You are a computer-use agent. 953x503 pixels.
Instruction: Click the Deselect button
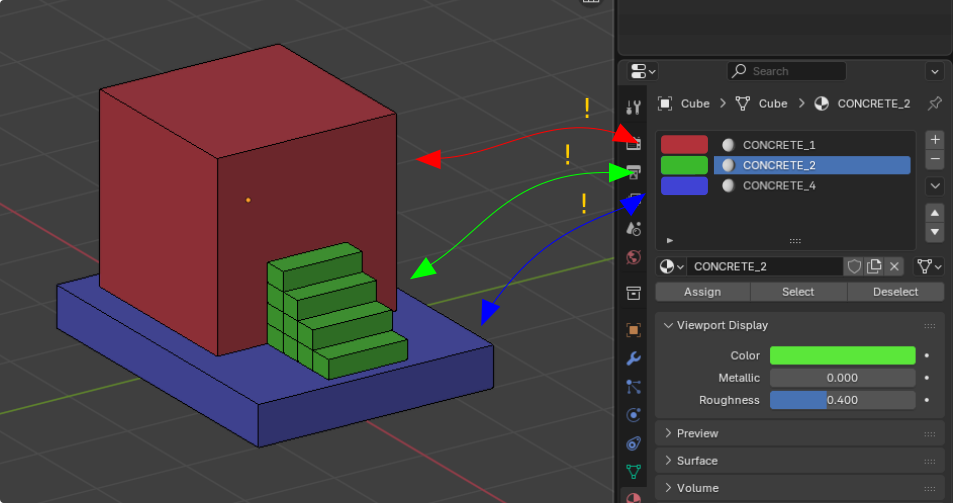(895, 292)
